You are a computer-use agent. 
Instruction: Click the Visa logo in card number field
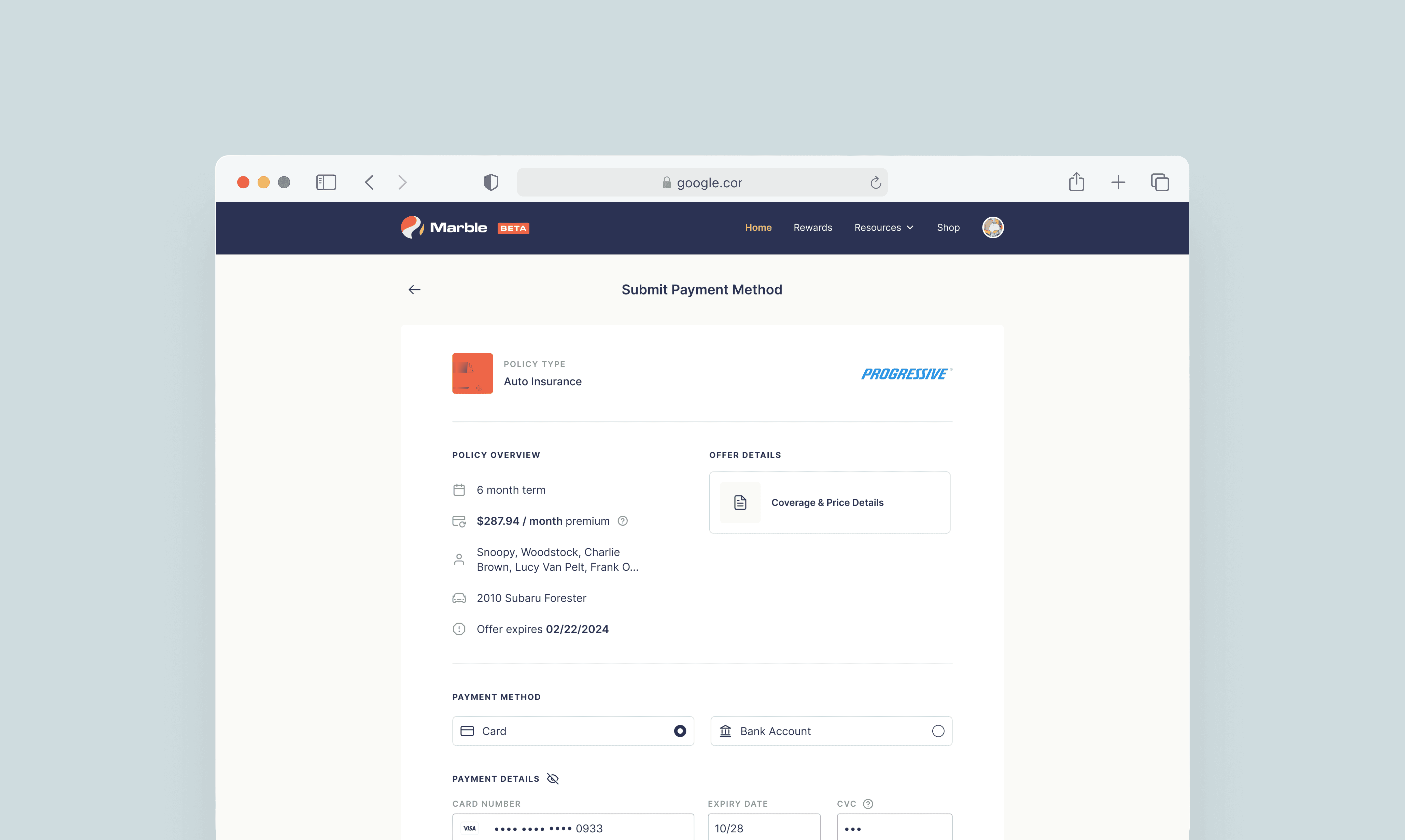pyautogui.click(x=470, y=829)
